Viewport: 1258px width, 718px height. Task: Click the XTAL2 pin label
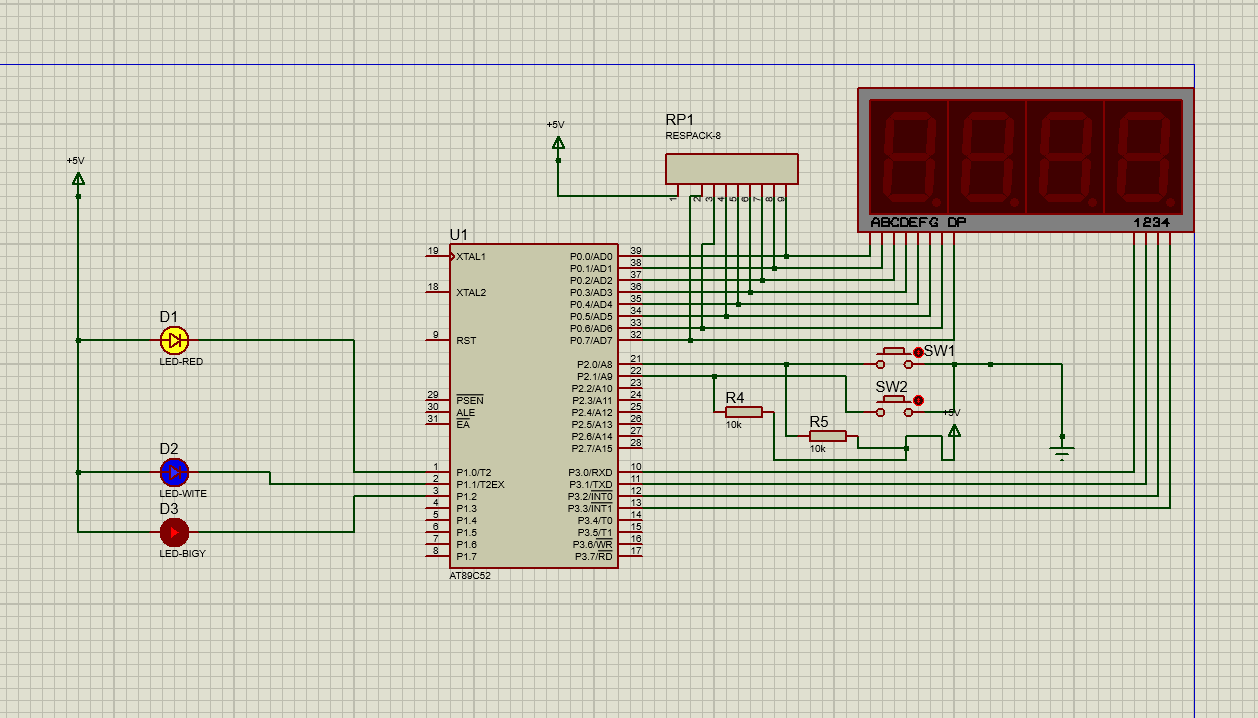click(x=471, y=293)
